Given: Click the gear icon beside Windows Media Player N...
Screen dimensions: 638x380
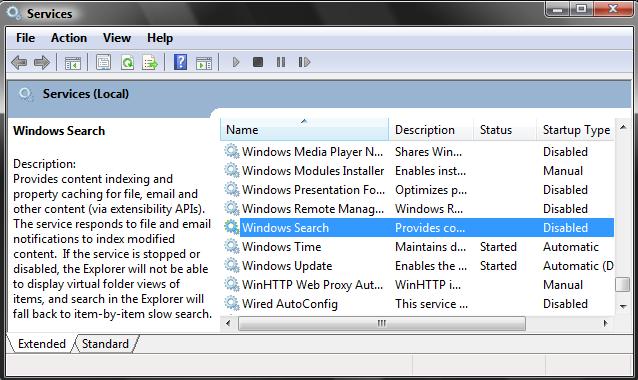Looking at the screenshot, I should pyautogui.click(x=232, y=152).
